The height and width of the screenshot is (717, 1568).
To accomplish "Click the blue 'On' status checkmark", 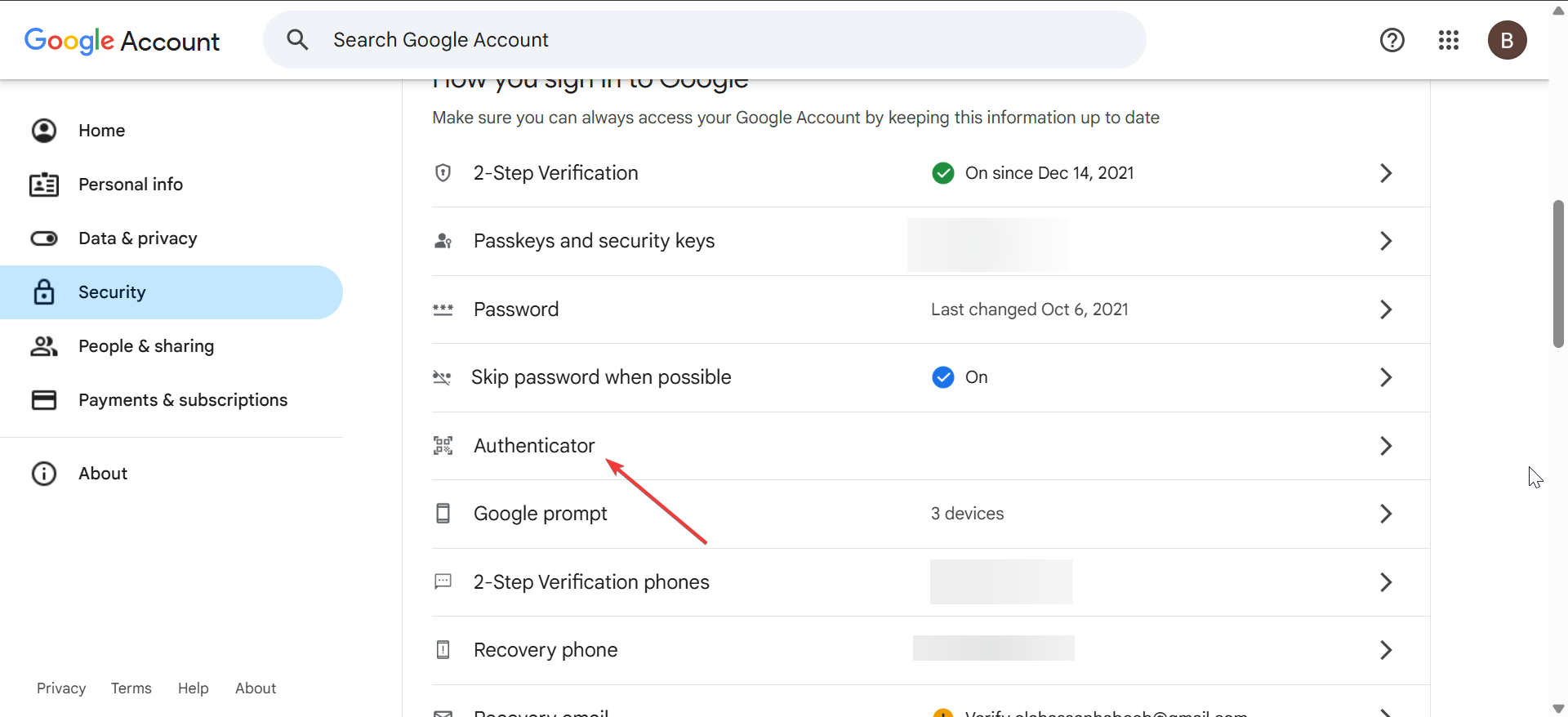I will [942, 377].
